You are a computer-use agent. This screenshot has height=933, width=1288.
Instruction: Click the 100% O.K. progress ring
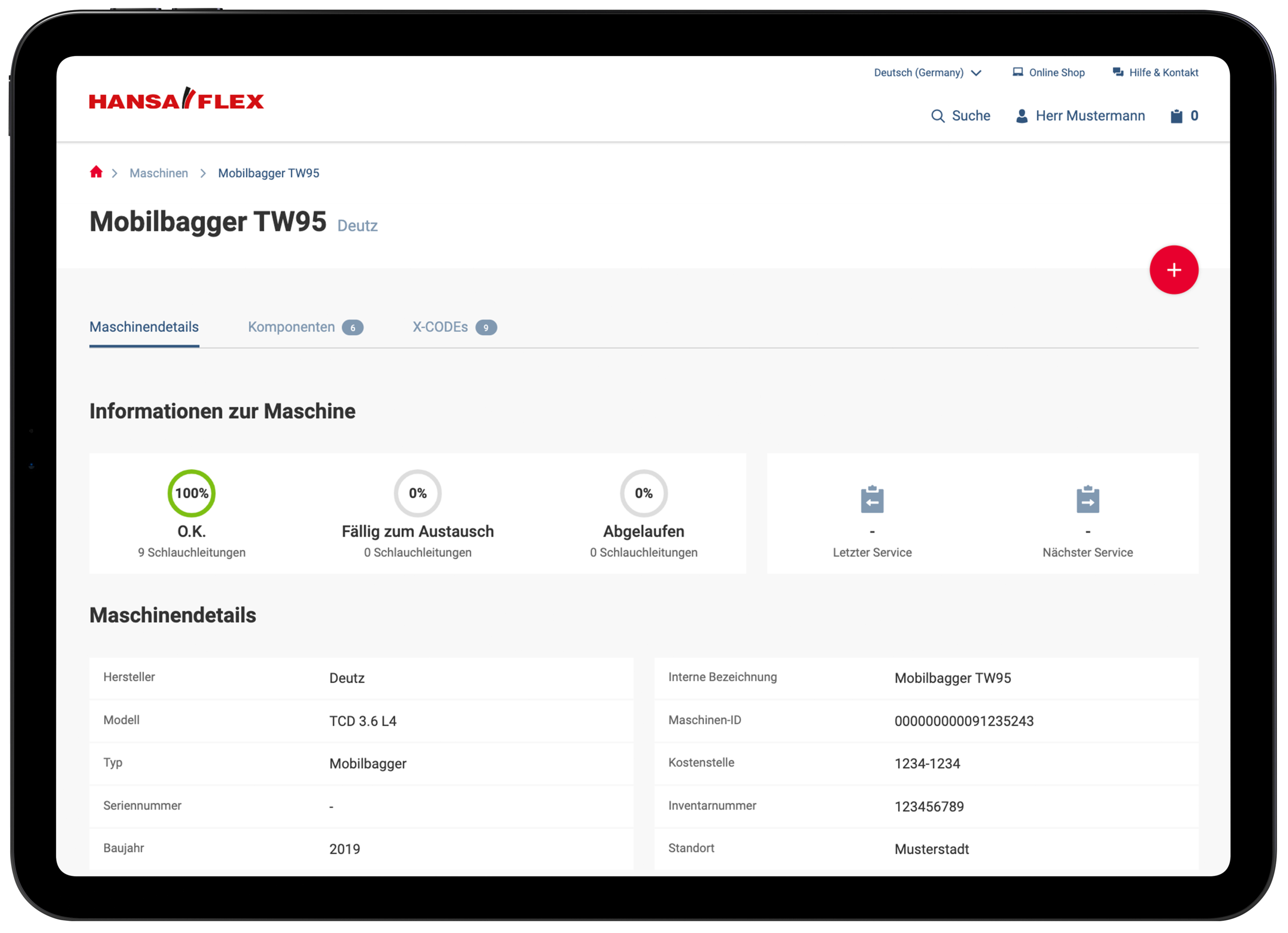point(191,493)
